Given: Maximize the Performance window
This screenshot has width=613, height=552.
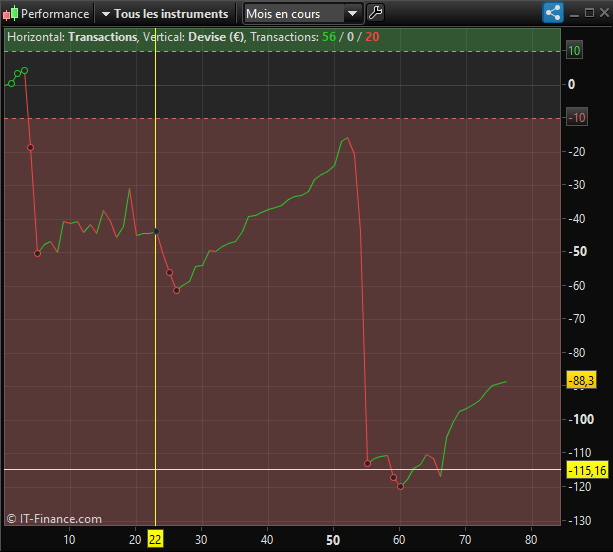Looking at the screenshot, I should [589, 13].
